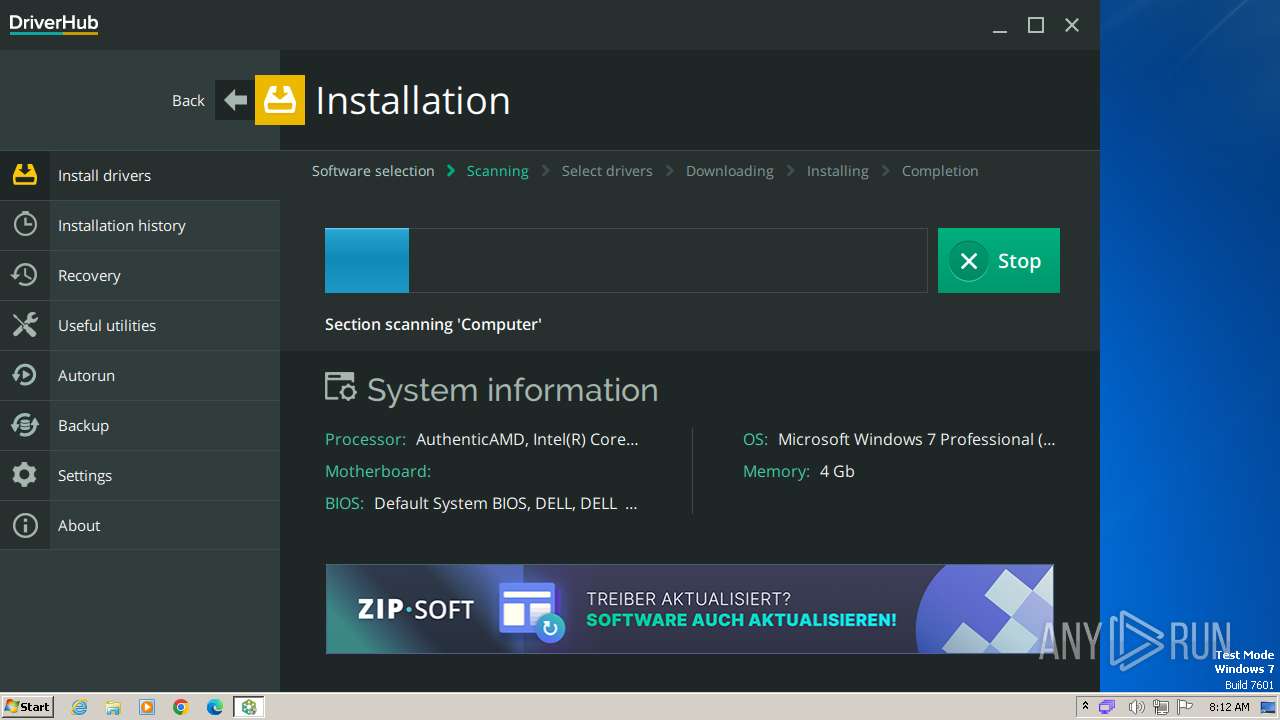Click the Autorun icon in sidebar
This screenshot has width=1280, height=720.
(x=25, y=375)
